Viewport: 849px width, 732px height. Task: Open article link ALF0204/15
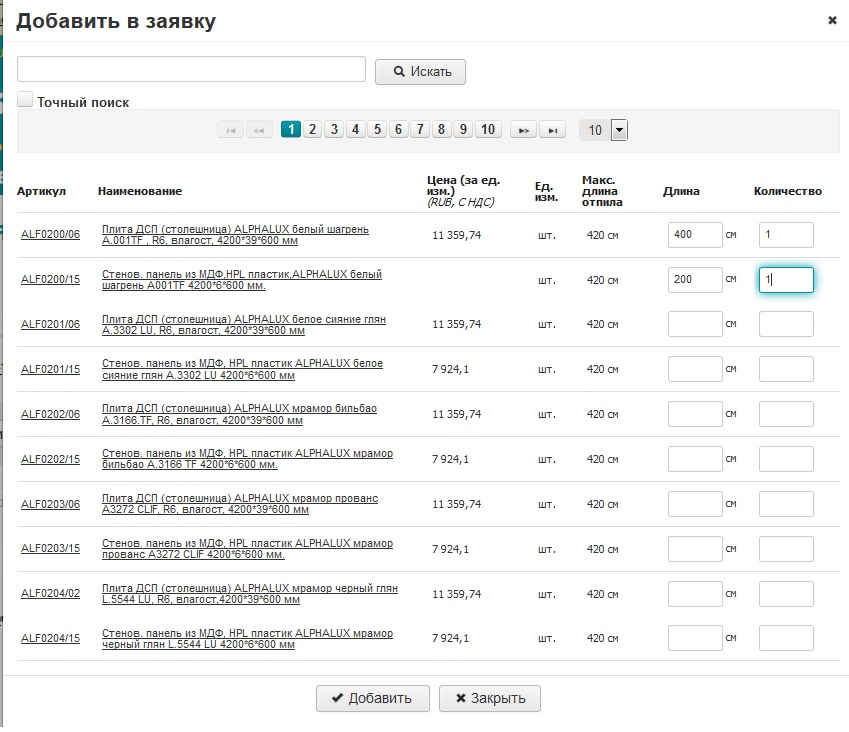pyautogui.click(x=50, y=639)
